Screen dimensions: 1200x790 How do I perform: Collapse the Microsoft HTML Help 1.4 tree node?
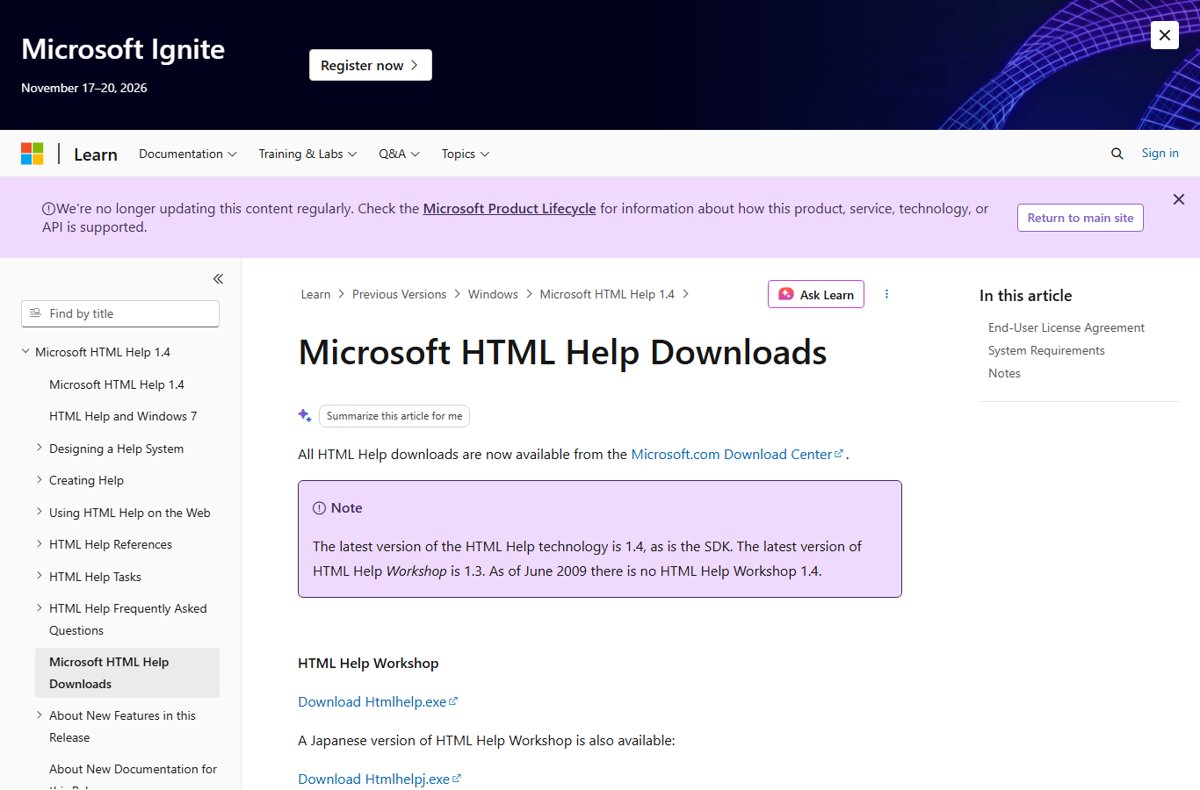click(x=26, y=352)
